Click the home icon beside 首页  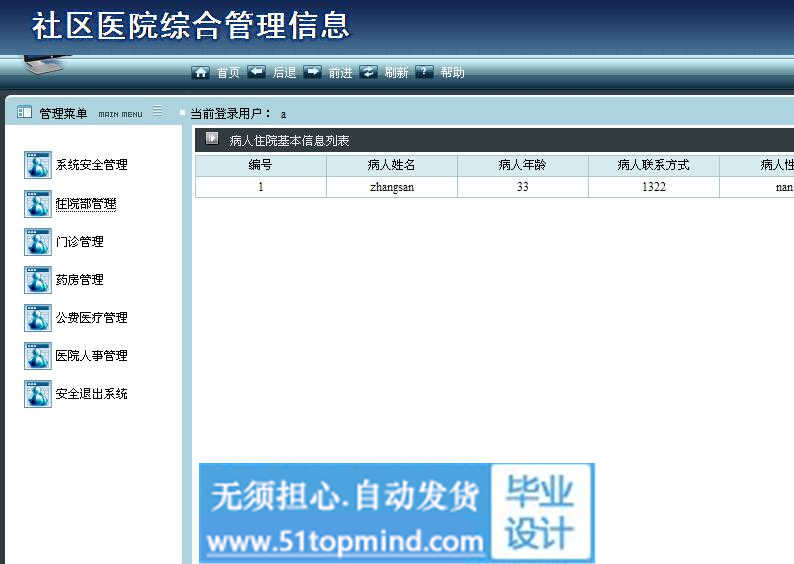[201, 72]
